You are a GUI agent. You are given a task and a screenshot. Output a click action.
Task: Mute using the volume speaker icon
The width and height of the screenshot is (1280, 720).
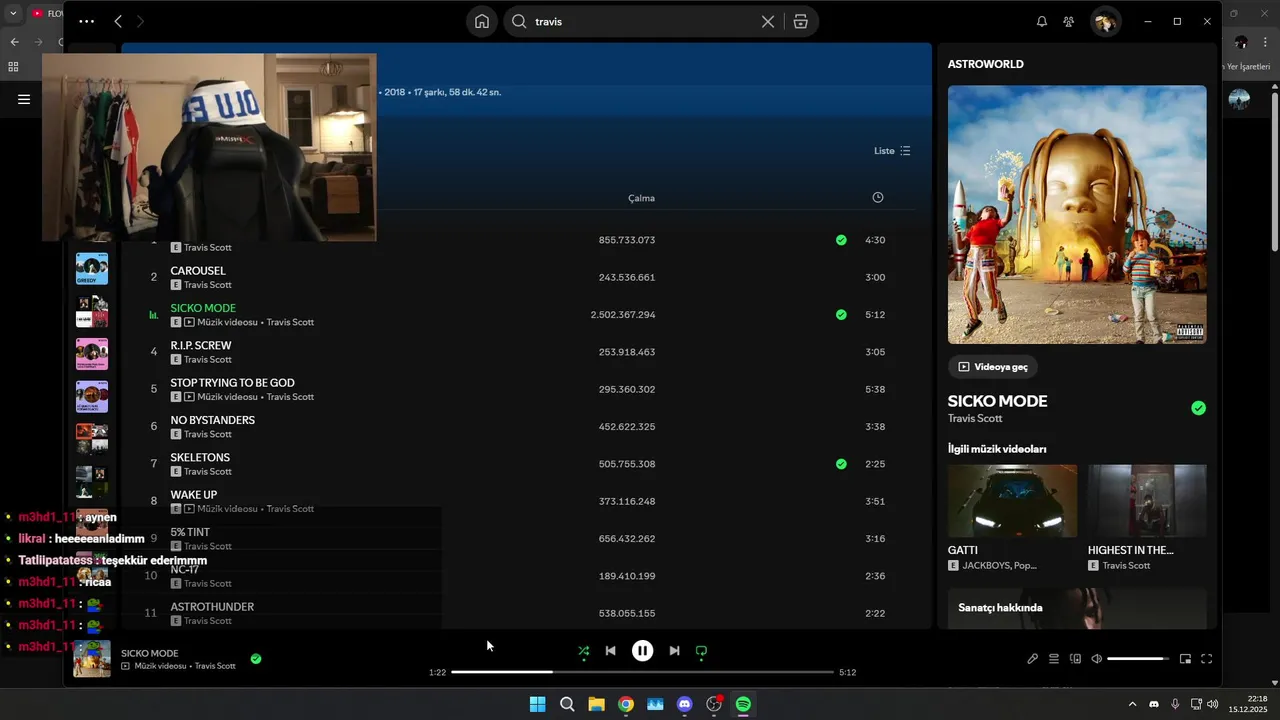tap(1097, 659)
